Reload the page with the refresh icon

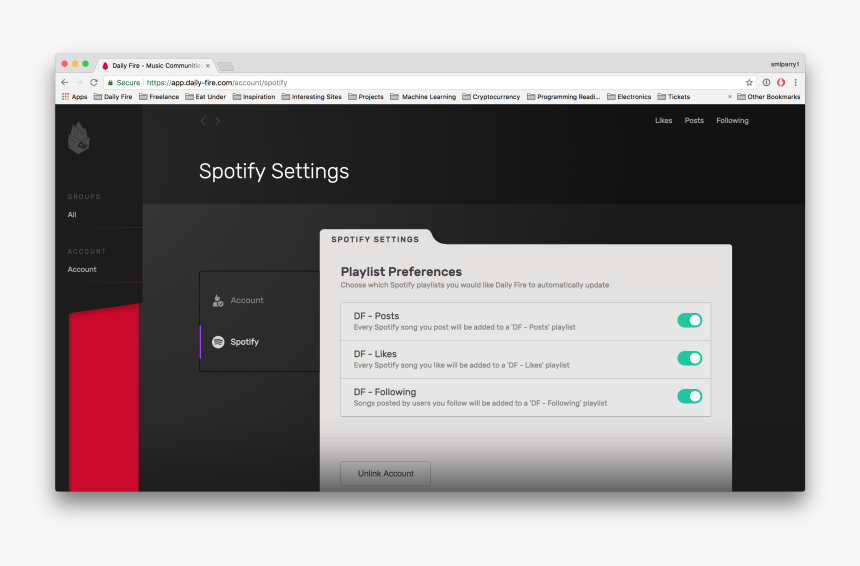[x=94, y=82]
